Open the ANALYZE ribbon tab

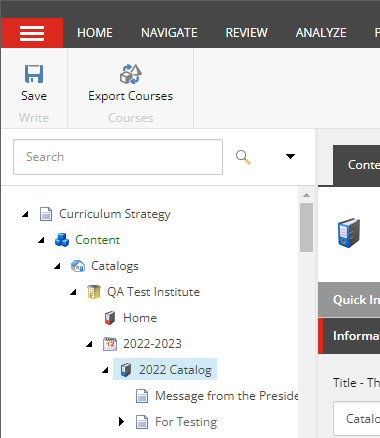321,33
